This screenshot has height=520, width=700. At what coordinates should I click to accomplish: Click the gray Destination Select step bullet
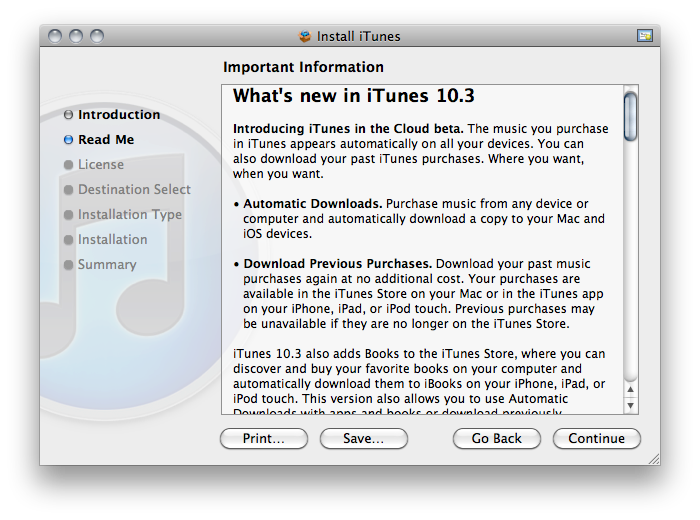tap(68, 190)
